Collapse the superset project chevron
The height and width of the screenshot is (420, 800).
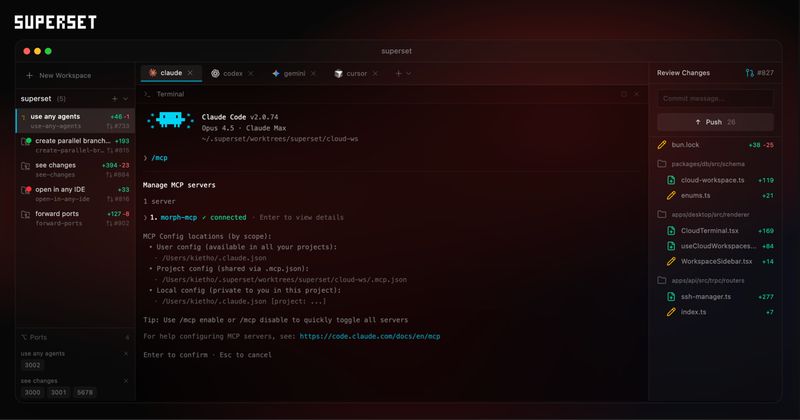(x=126, y=98)
